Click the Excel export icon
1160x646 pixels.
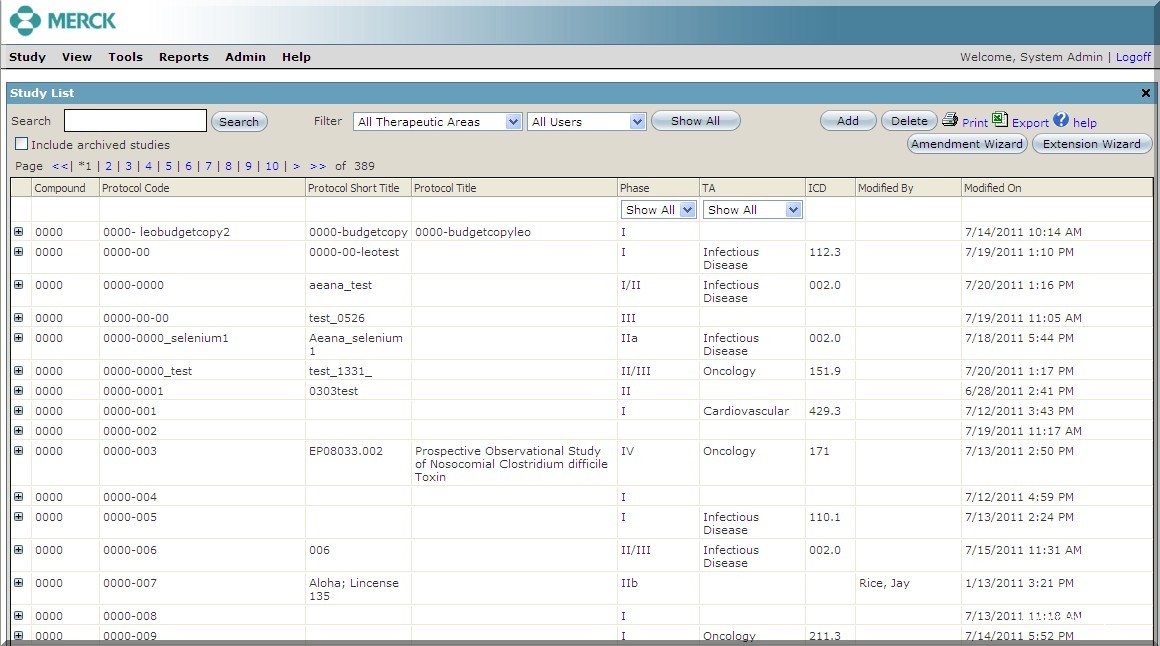[x=1000, y=120]
